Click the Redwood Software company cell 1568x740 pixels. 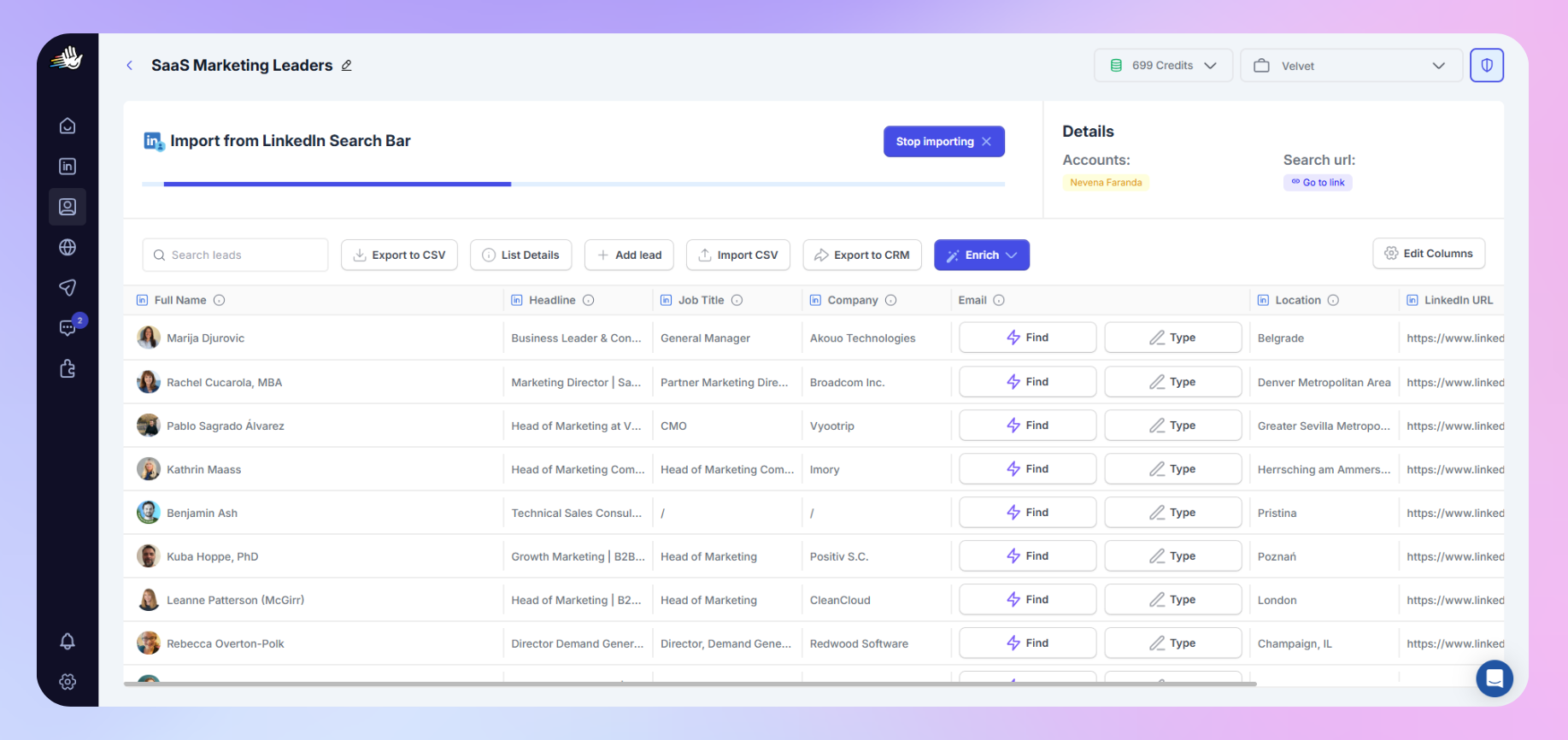[x=859, y=644]
